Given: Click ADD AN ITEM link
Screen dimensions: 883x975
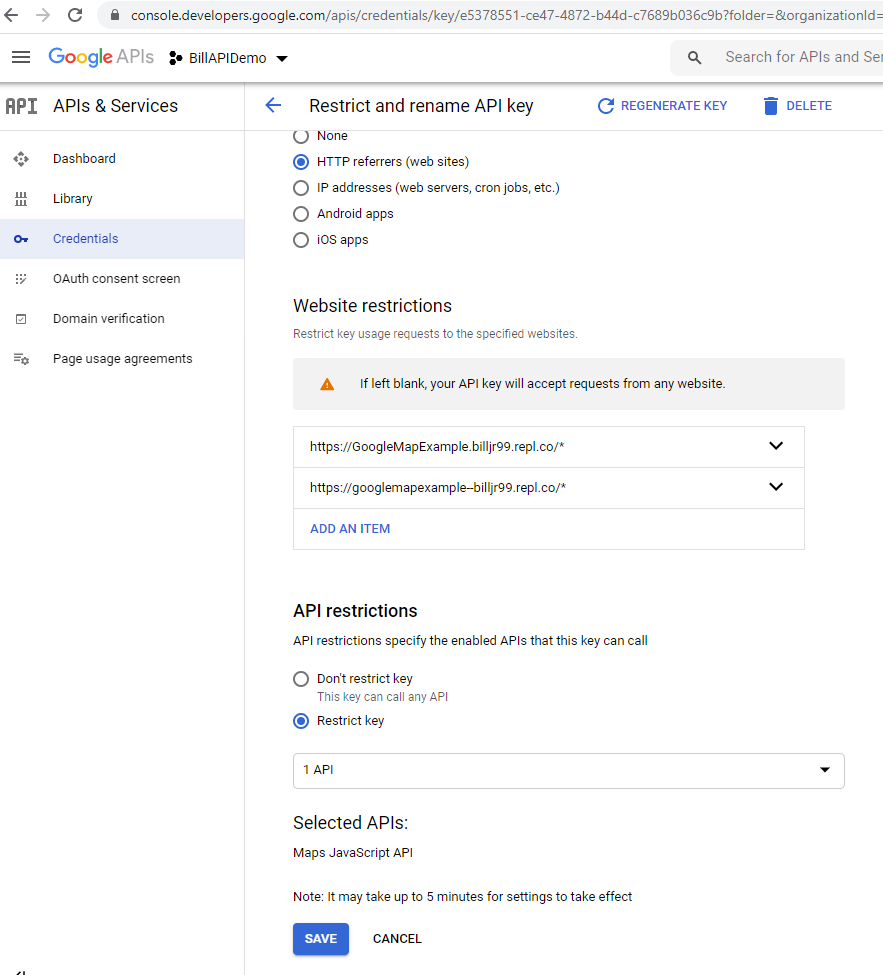Looking at the screenshot, I should pos(350,529).
